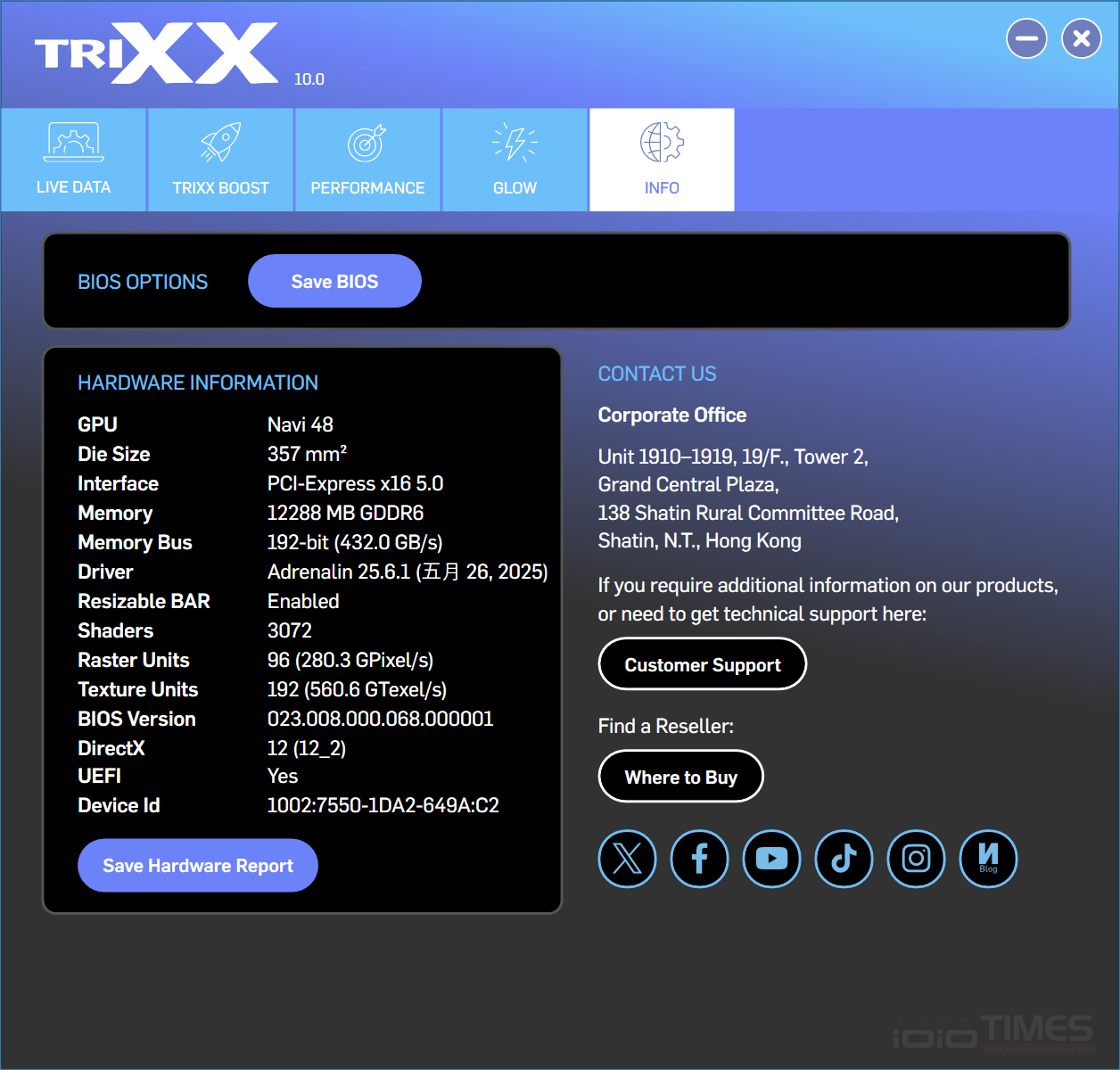Image resolution: width=1120 pixels, height=1070 pixels.
Task: Click the Corporate Office heading
Action: pos(672,415)
